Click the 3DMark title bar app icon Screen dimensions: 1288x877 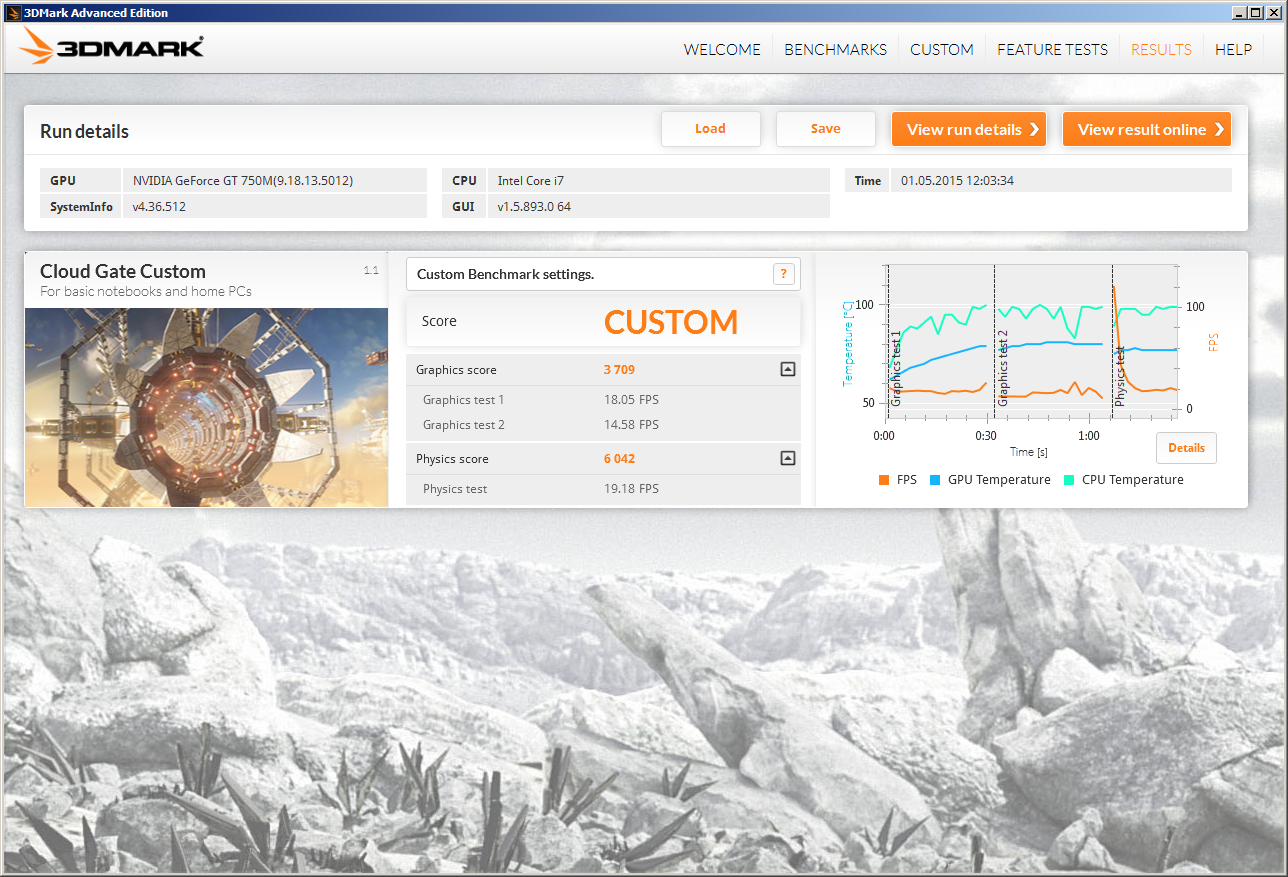click(x=11, y=13)
